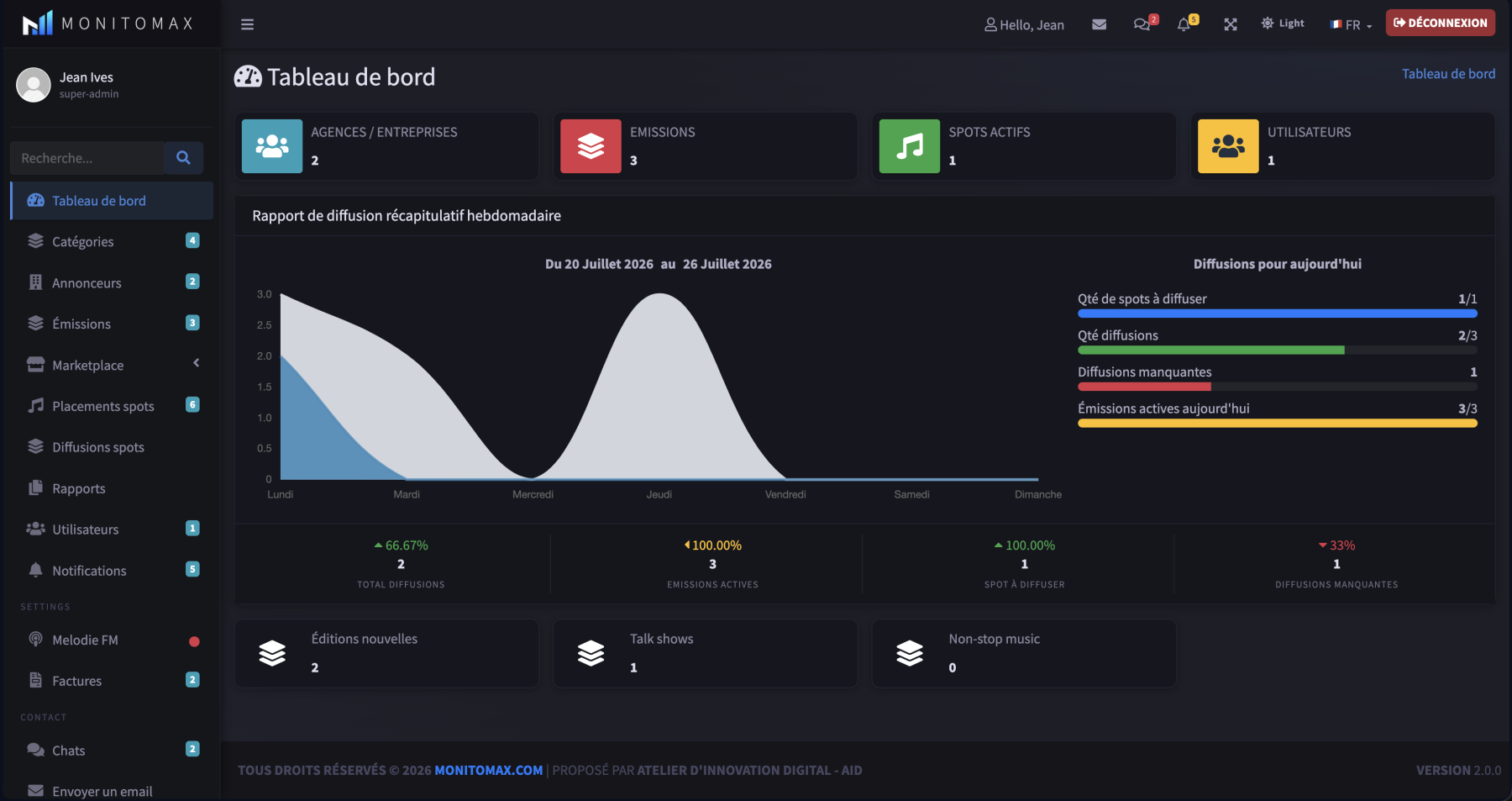
Task: Open Diffusions spots in sidebar
Action: point(111,447)
